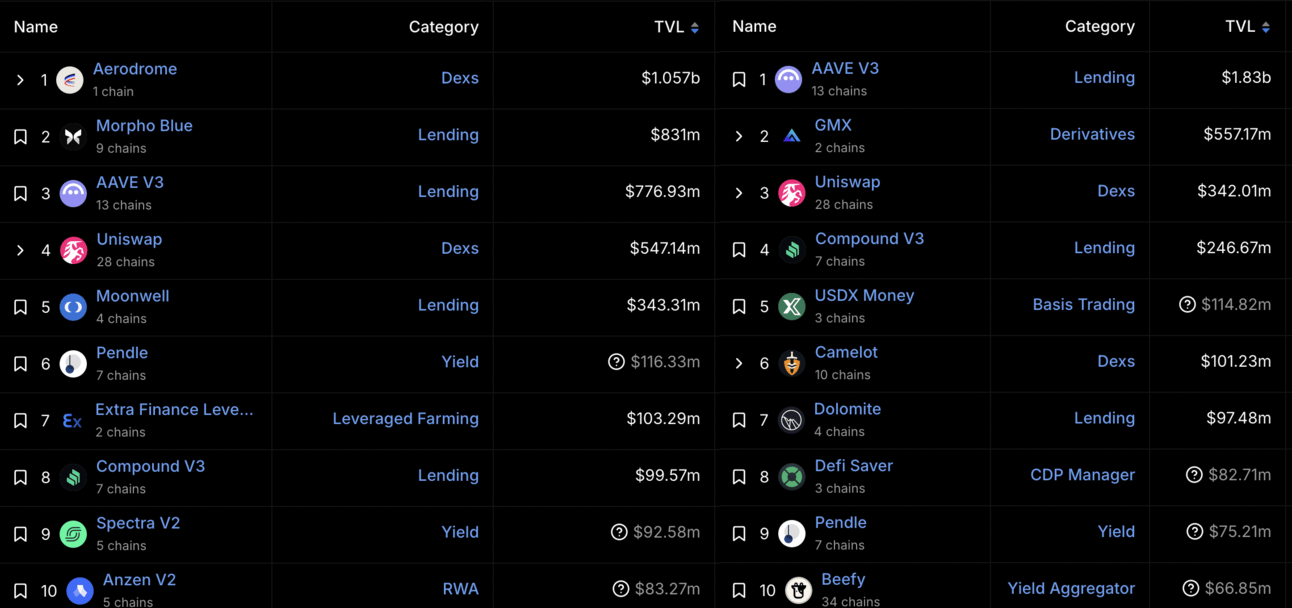Open the Defi Saver protocol link
Screen dimensions: 1292x608
coord(854,466)
